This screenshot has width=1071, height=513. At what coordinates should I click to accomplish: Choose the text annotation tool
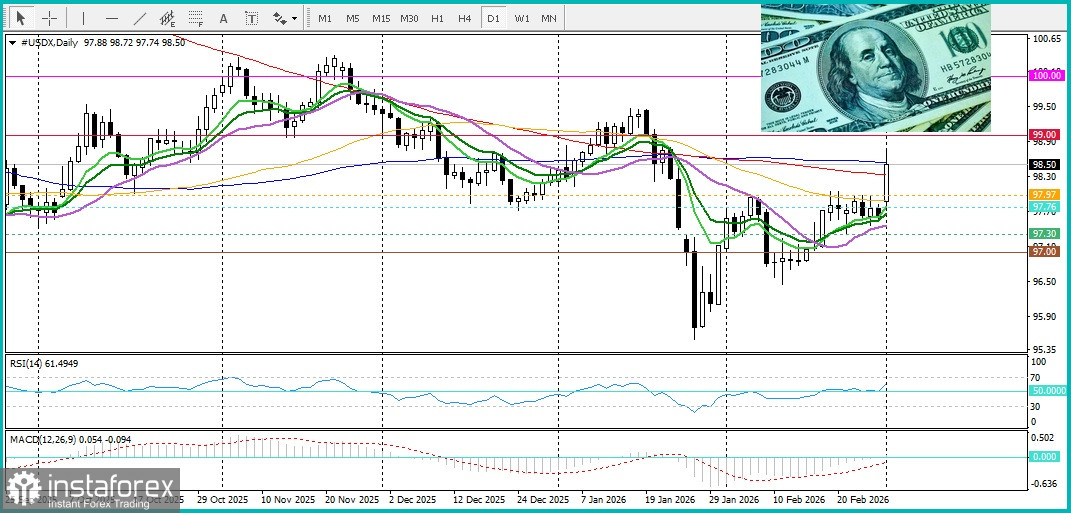click(223, 18)
